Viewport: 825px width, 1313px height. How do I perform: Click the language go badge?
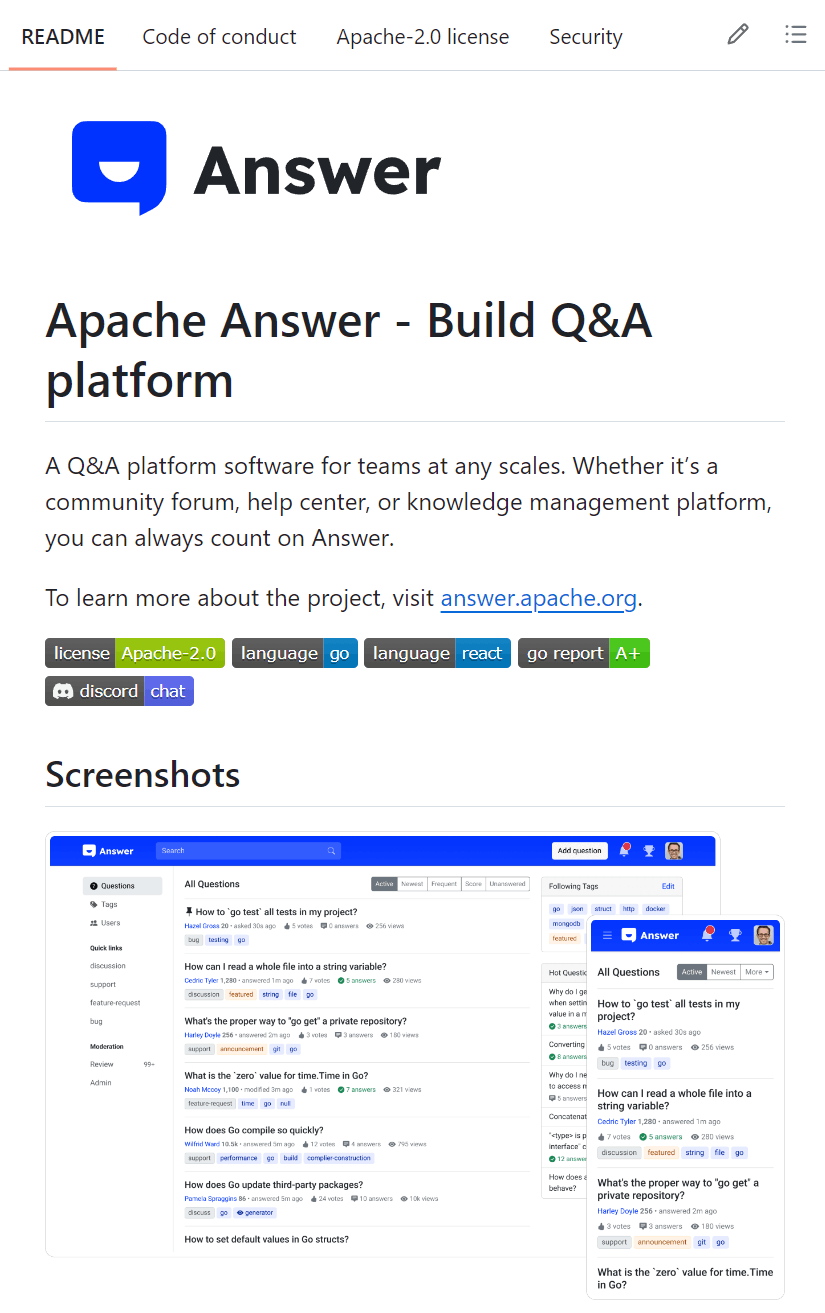click(x=295, y=653)
